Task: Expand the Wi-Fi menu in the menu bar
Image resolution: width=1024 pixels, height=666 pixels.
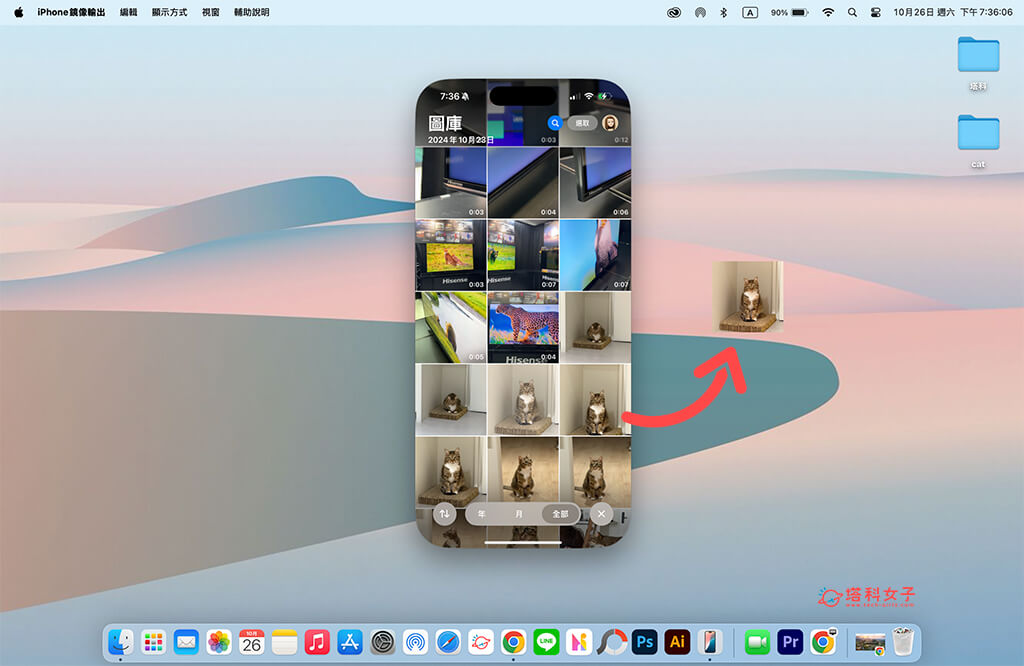Action: pos(828,12)
